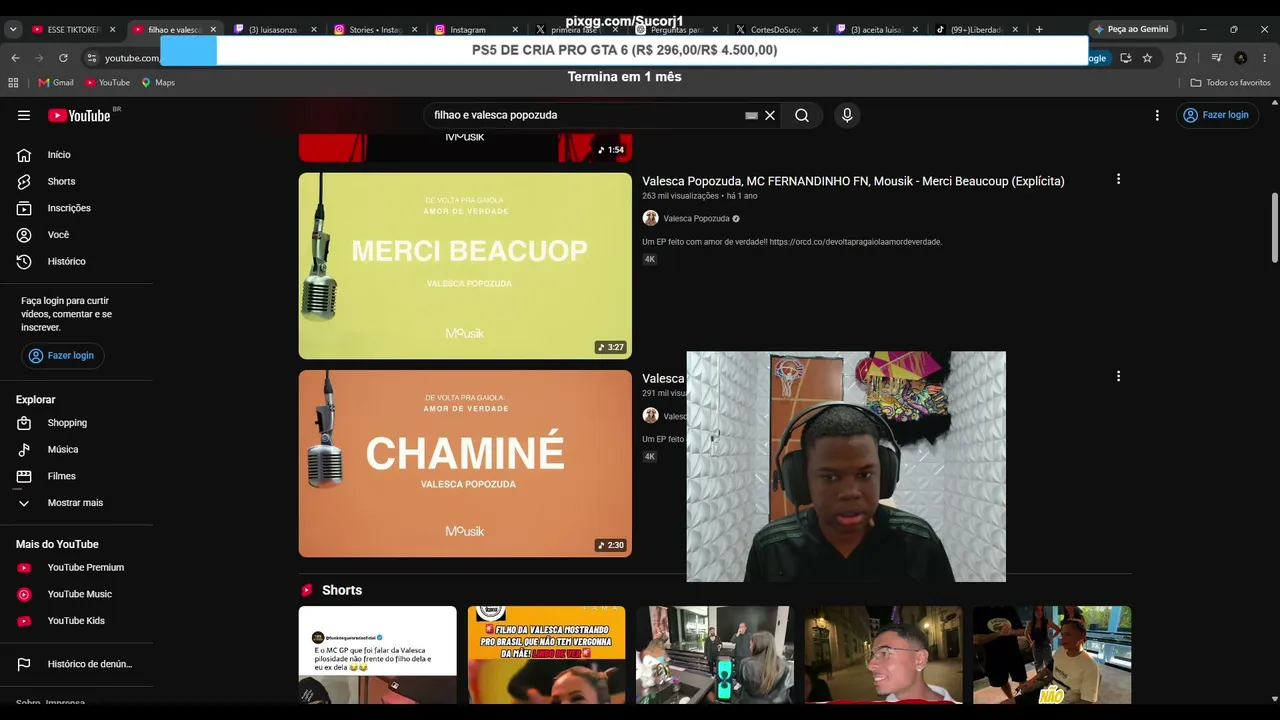Open the Chrome apps grid in bookmarks bar
This screenshot has width=1280, height=720.
click(x=13, y=82)
